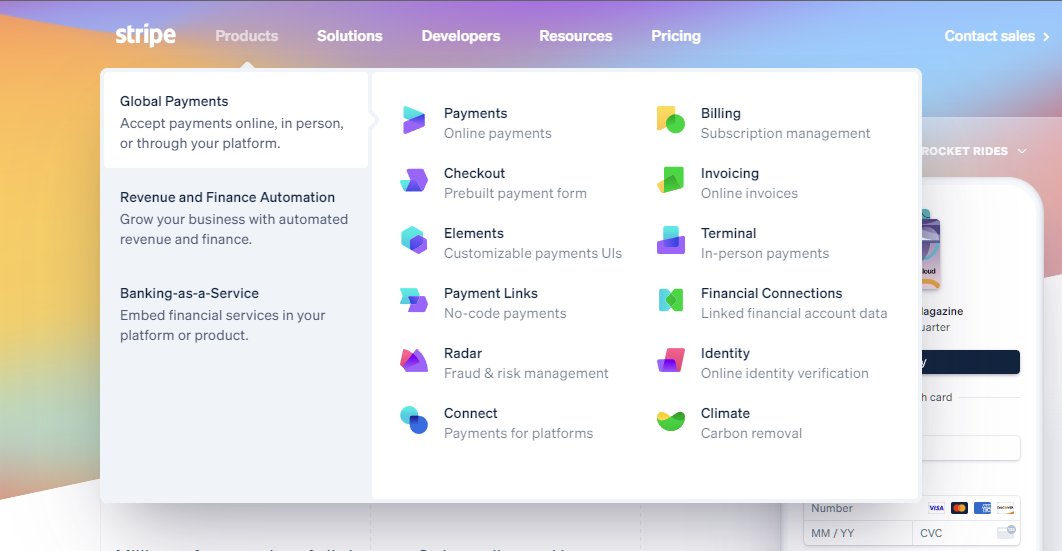Click the Billing product icon
The height and width of the screenshot is (551, 1062).
671,120
